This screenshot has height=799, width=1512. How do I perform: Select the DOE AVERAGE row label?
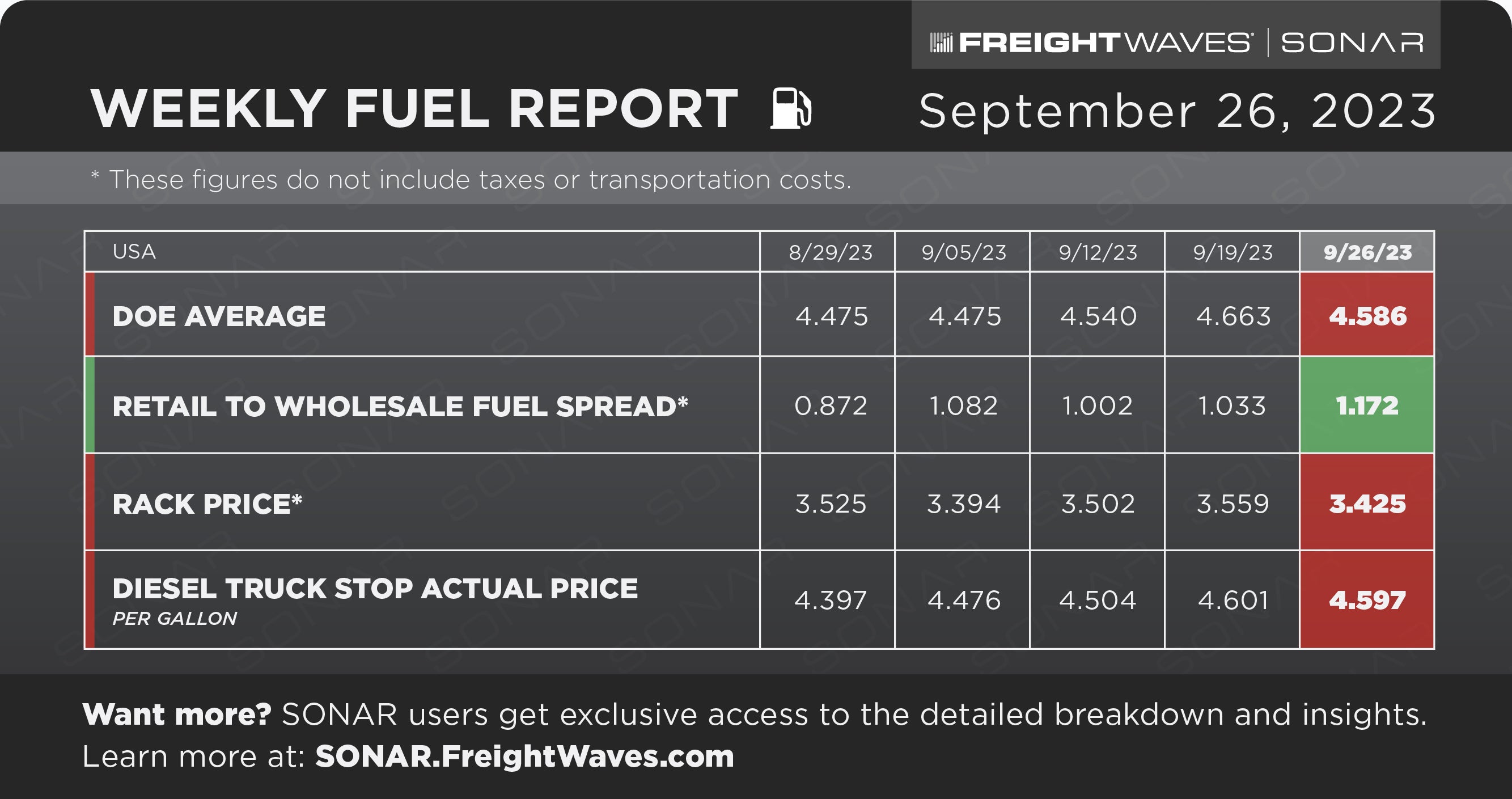point(219,316)
